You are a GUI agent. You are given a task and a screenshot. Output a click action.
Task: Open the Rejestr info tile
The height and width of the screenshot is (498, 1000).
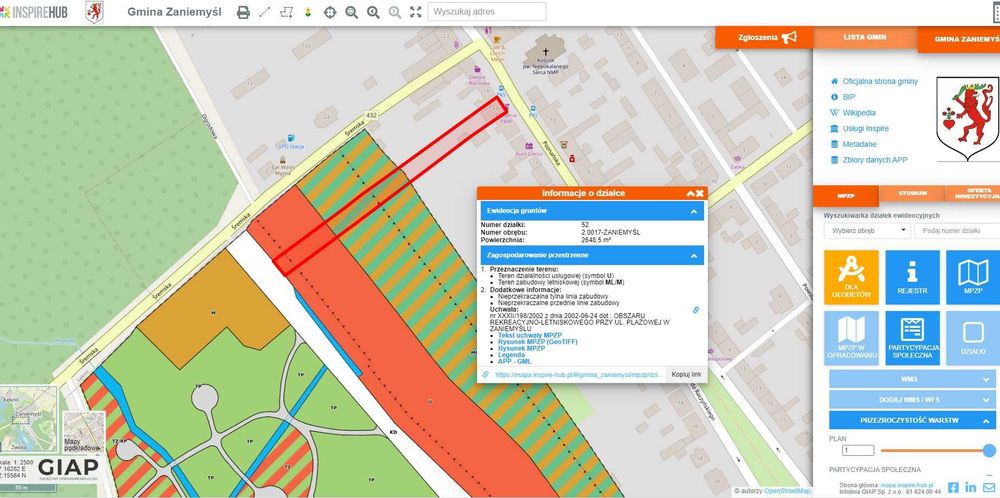coord(912,277)
